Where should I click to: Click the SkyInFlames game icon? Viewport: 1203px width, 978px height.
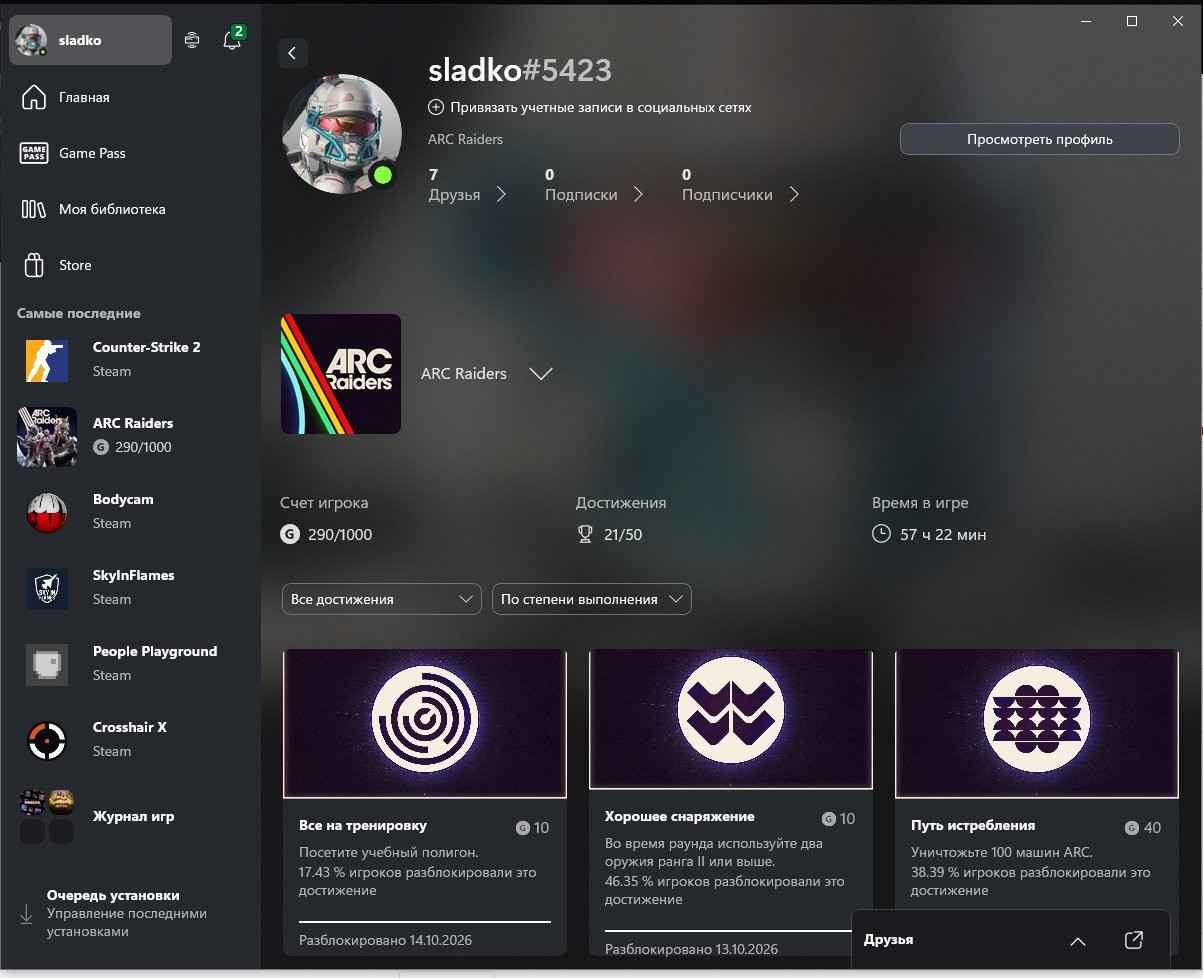click(47, 588)
